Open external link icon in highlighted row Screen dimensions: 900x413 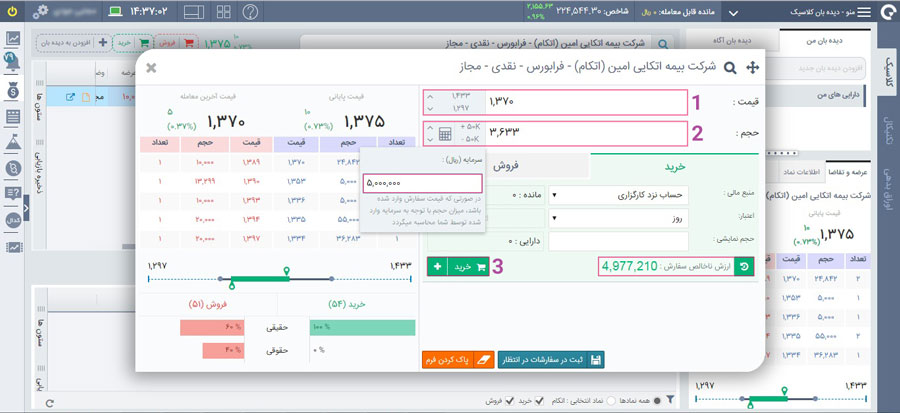point(71,97)
